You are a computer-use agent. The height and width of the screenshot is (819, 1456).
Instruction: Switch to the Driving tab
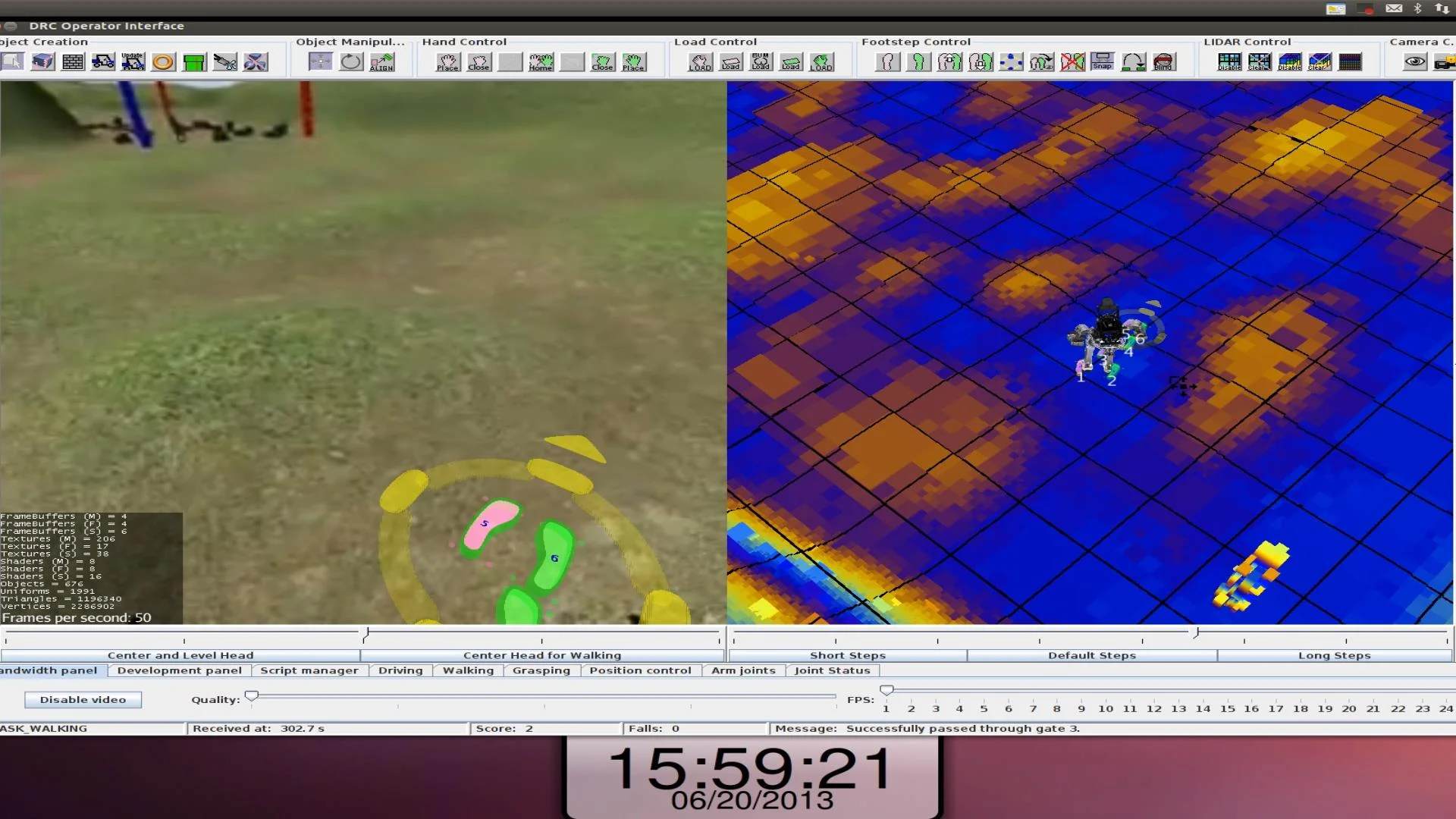(400, 670)
